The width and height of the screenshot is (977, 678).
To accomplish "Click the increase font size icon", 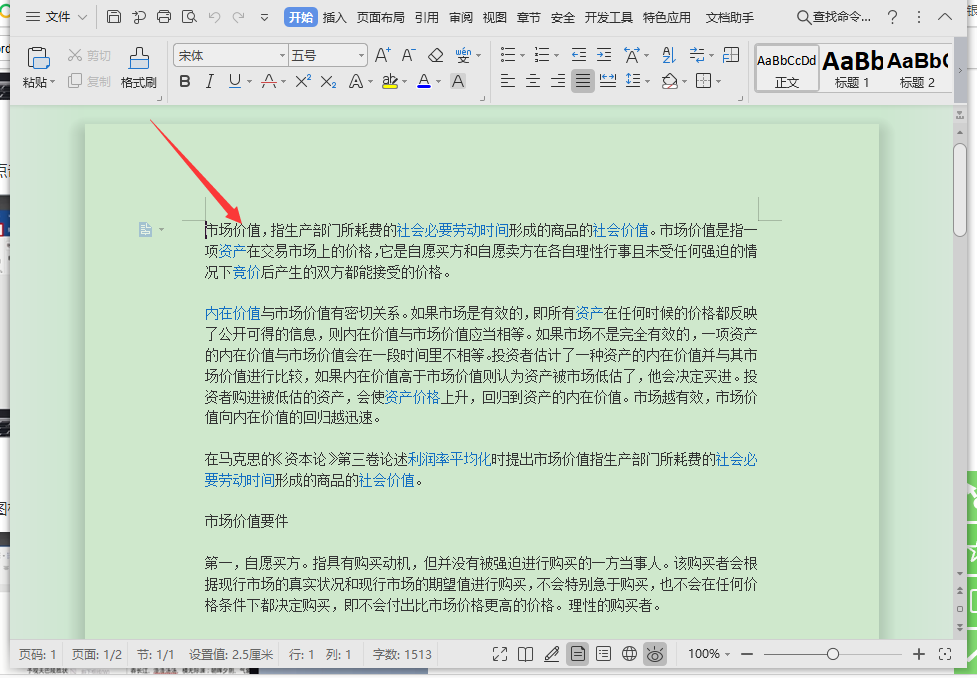I will coord(382,56).
